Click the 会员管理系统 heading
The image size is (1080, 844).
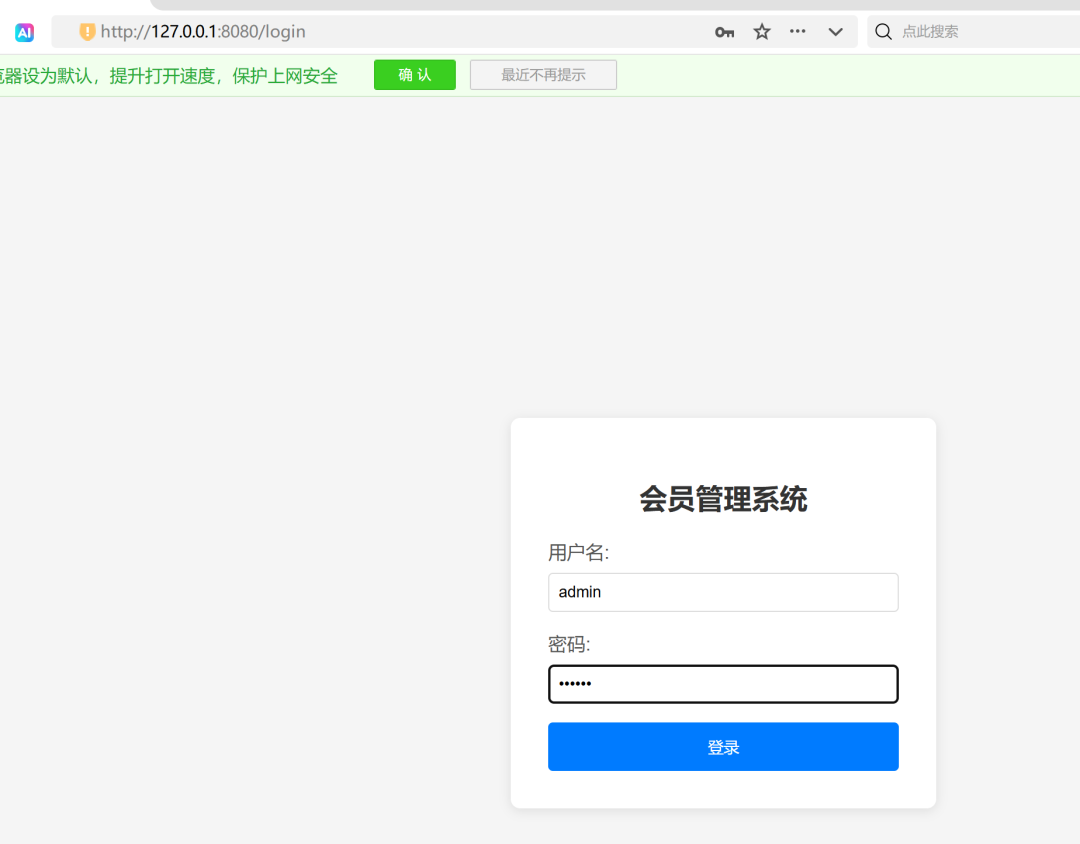(x=723, y=499)
